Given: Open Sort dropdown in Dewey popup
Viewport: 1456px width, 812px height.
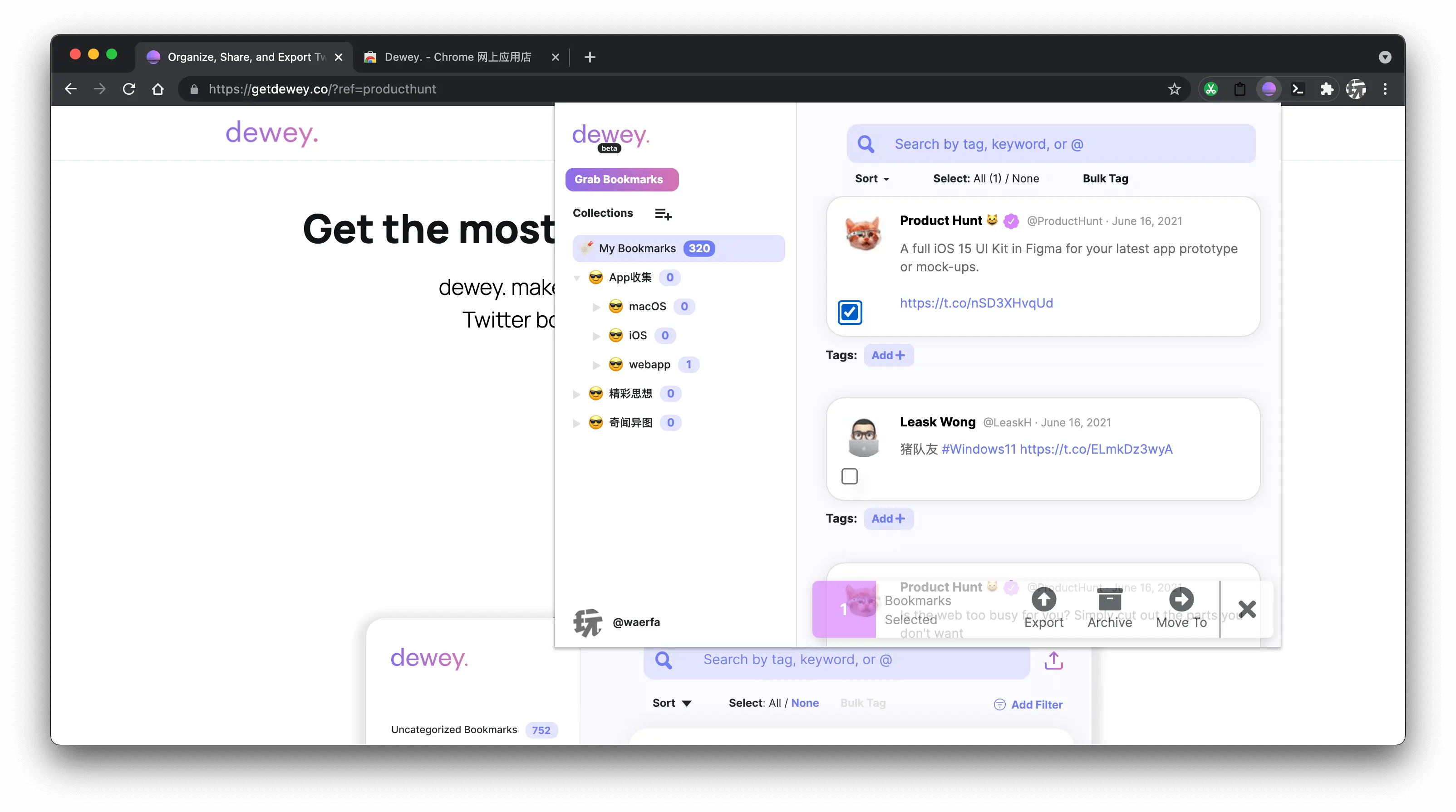Looking at the screenshot, I should pos(871,179).
